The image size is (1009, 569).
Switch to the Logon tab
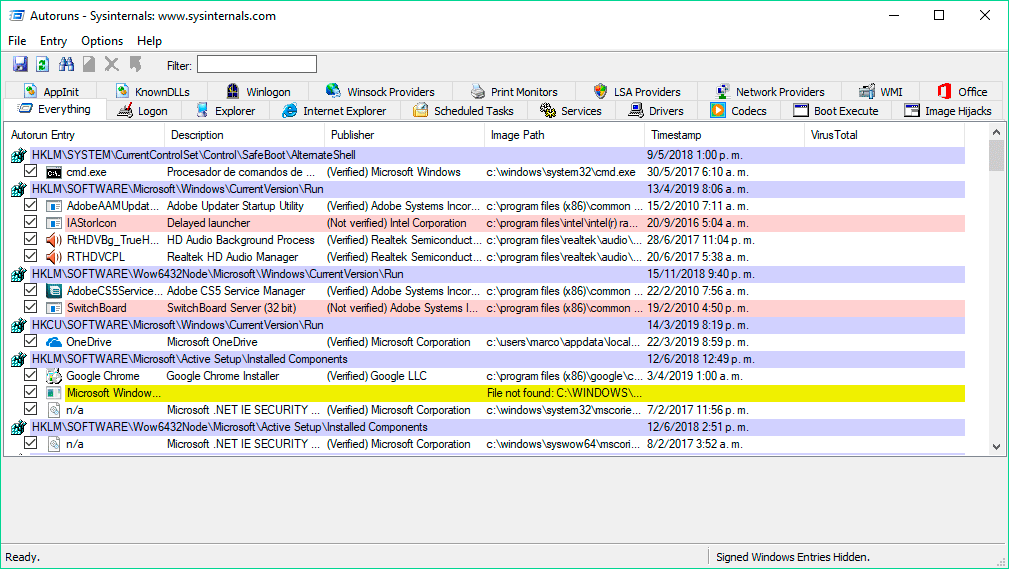[x=143, y=111]
